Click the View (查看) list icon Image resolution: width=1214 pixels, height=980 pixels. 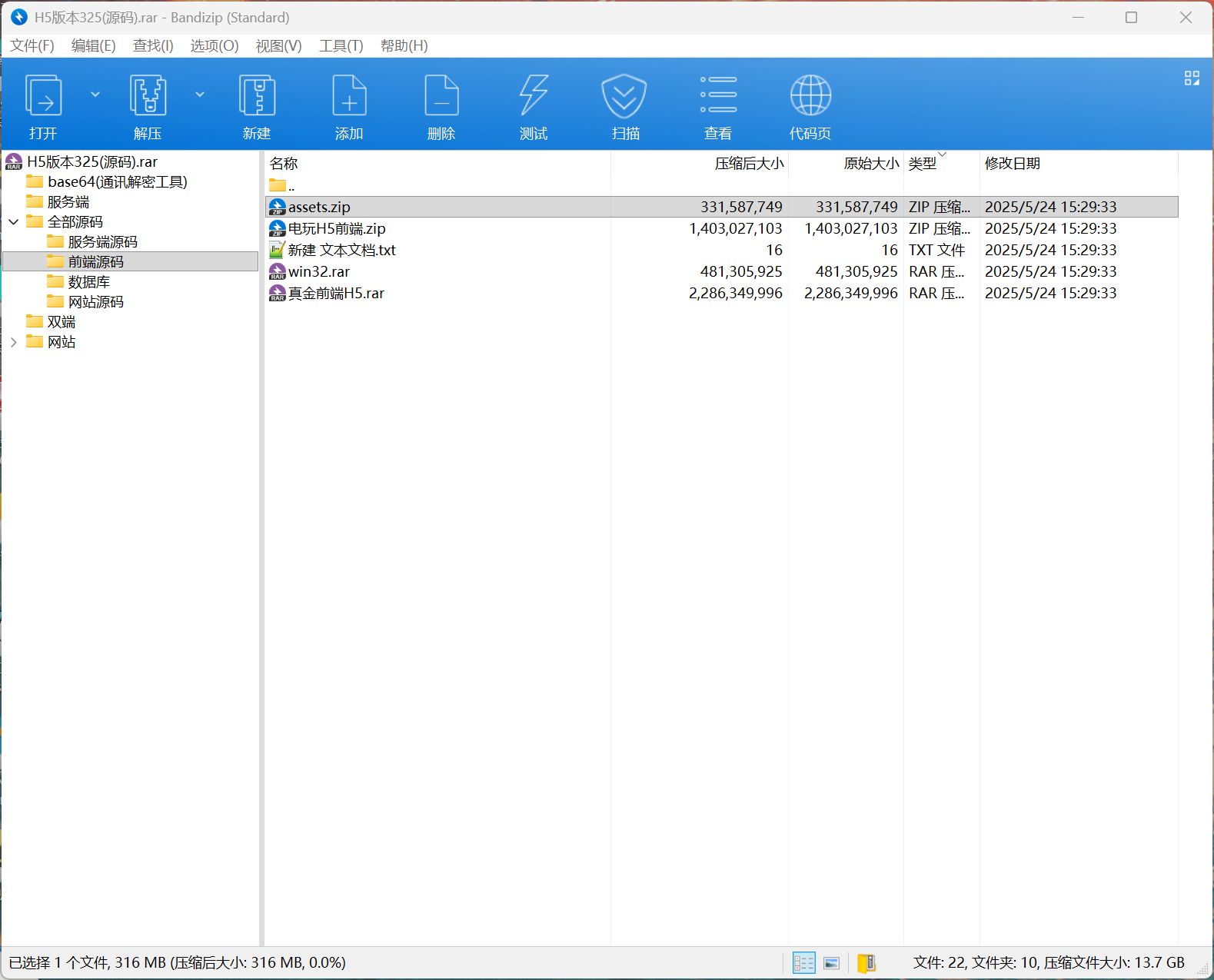[718, 96]
